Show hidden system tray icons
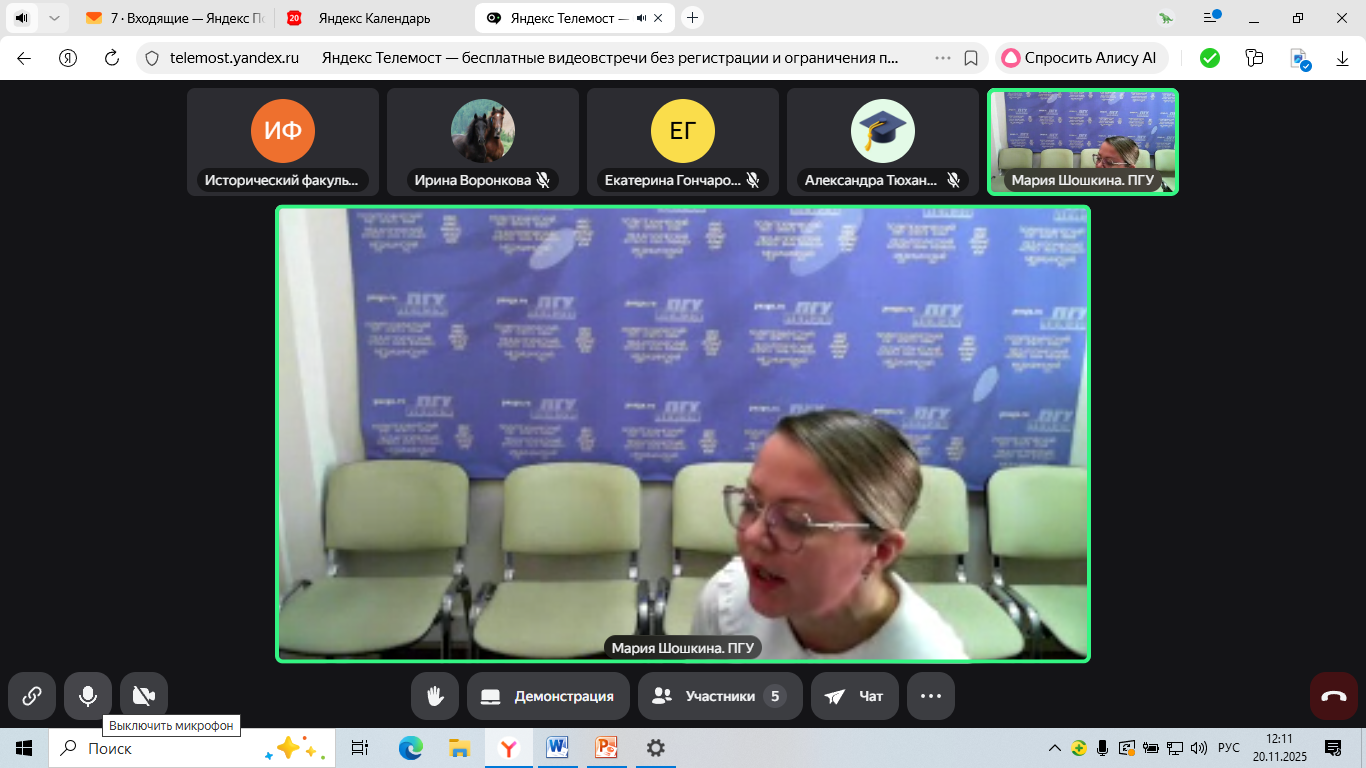1366x768 pixels. [x=1054, y=748]
